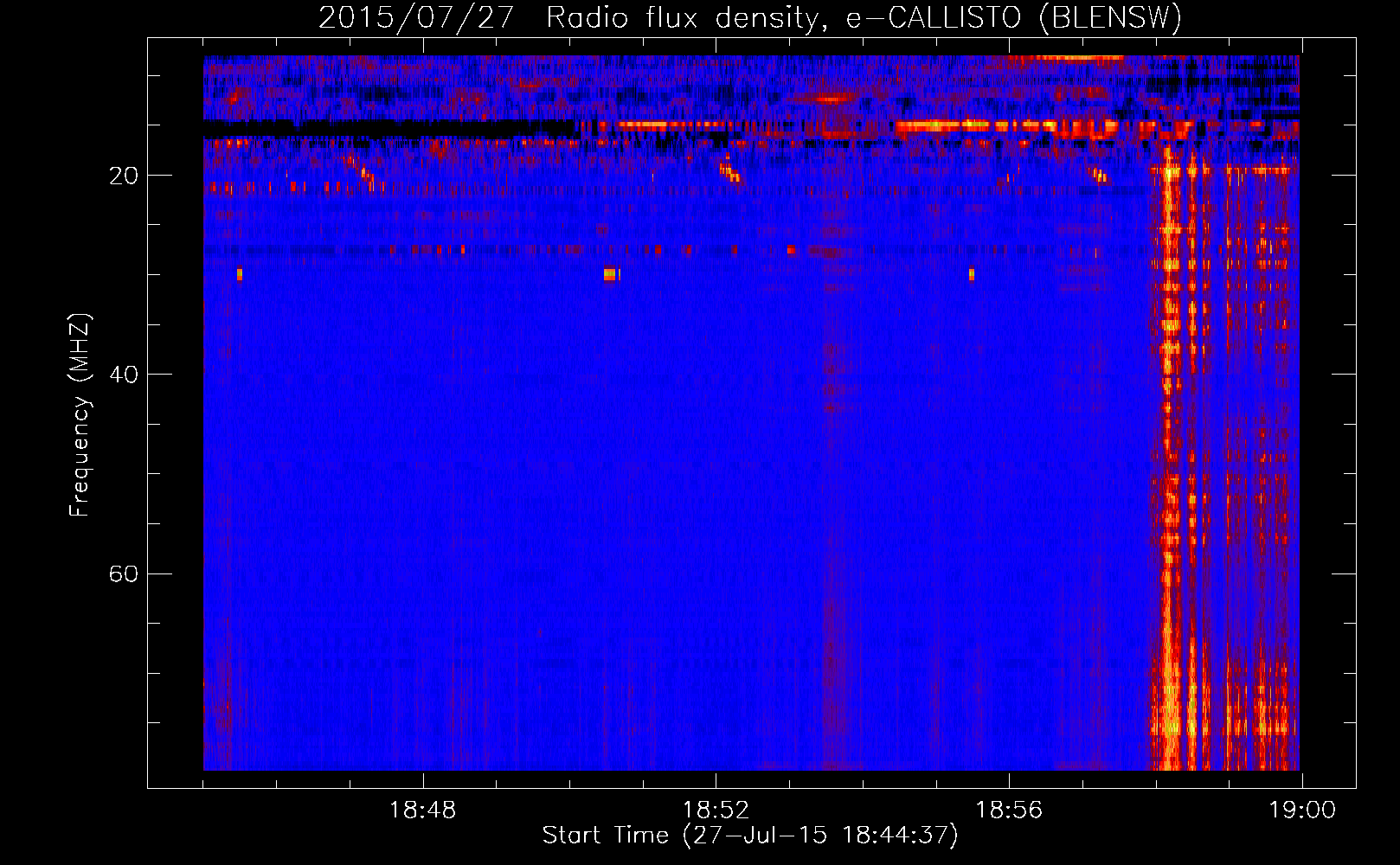Image resolution: width=1400 pixels, height=865 pixels.
Task: Click the date '2015/07/27' in the title
Action: coord(416,18)
